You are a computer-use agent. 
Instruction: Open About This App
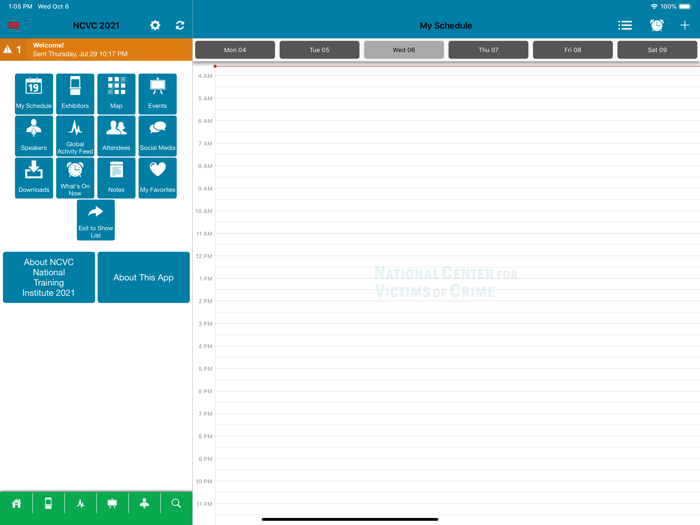144,277
